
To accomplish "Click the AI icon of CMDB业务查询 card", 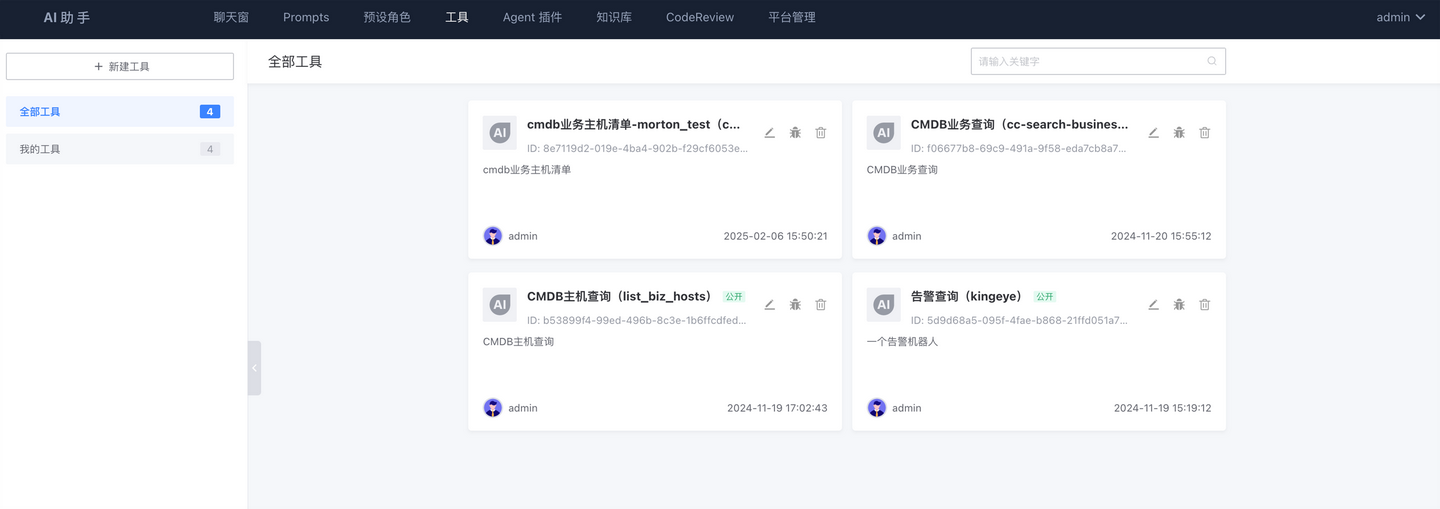I will [x=884, y=133].
